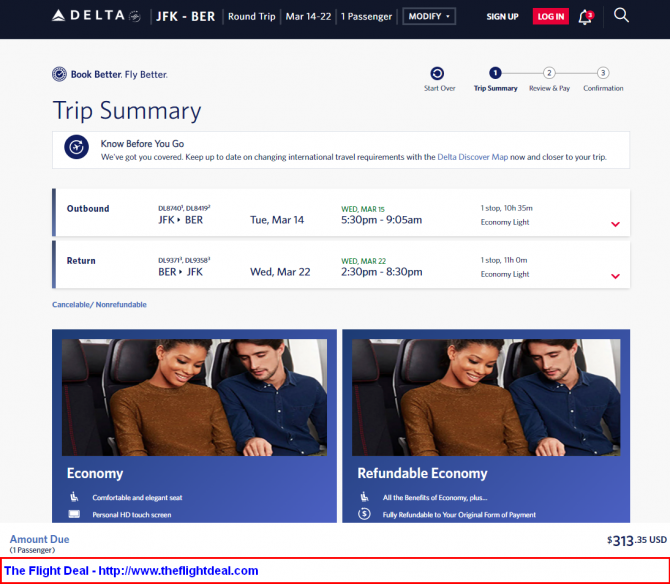Click the LOG IN button
670x584 pixels.
coord(550,17)
